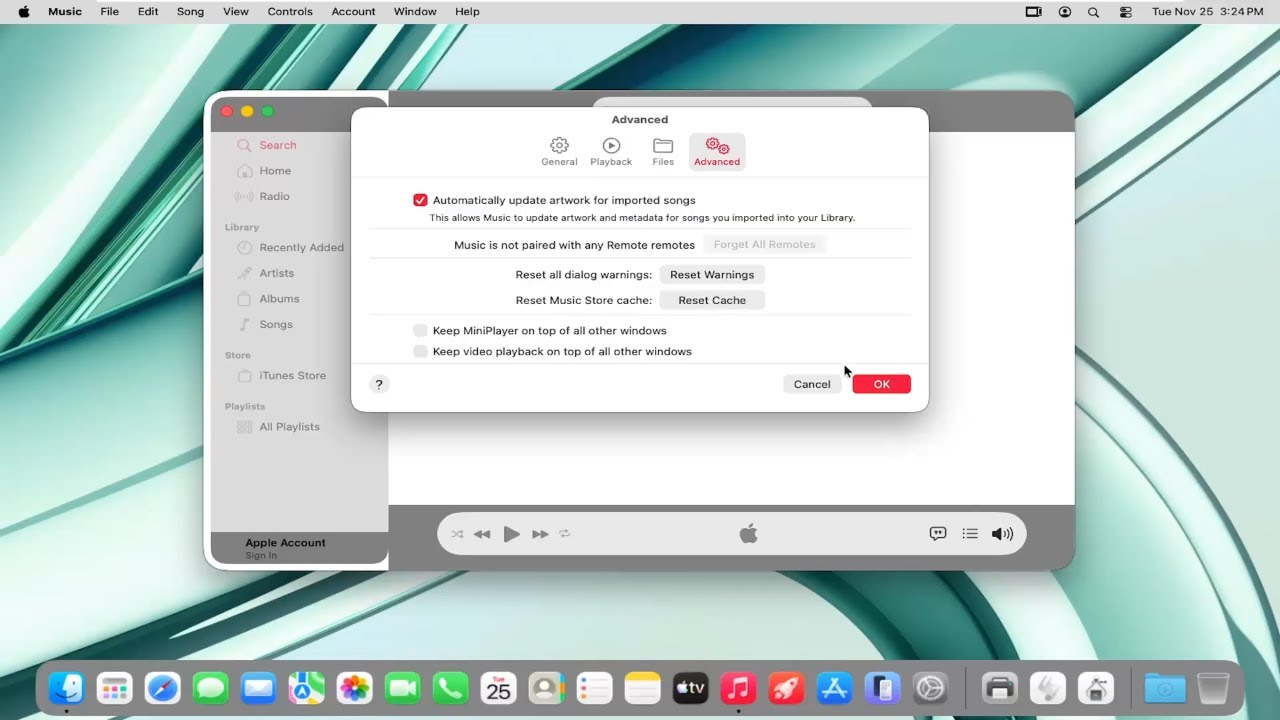Image resolution: width=1280 pixels, height=720 pixels.
Task: Click the Reset Cache button
Action: coord(712,300)
